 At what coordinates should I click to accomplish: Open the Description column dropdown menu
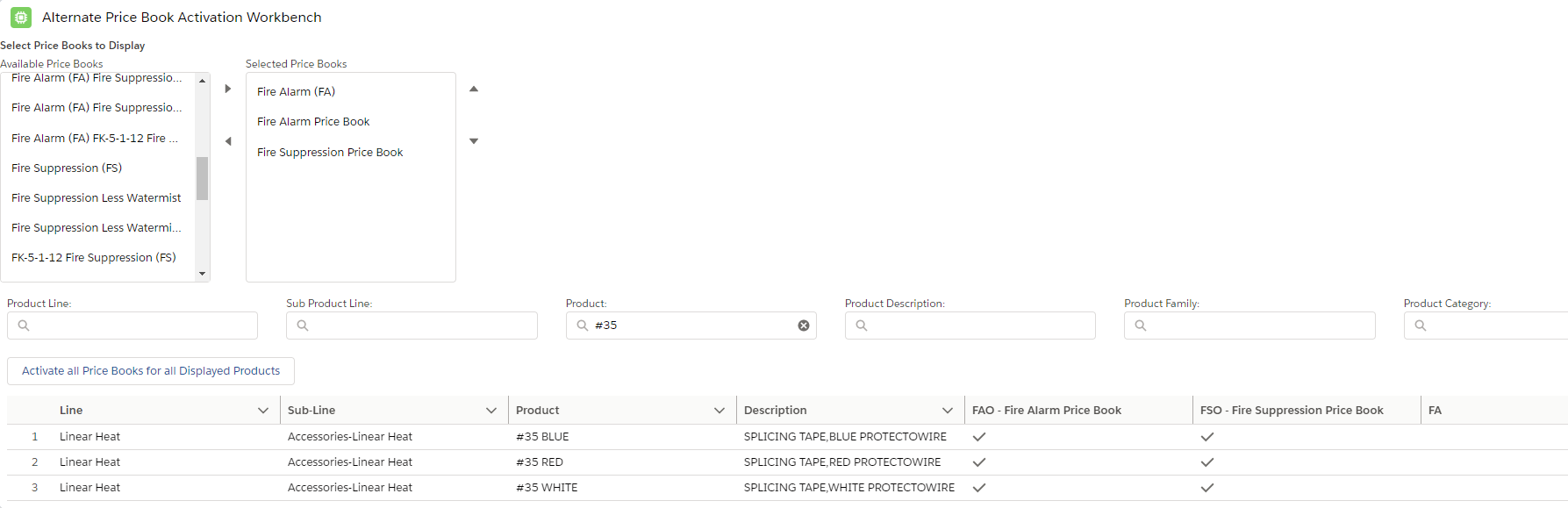click(x=948, y=411)
